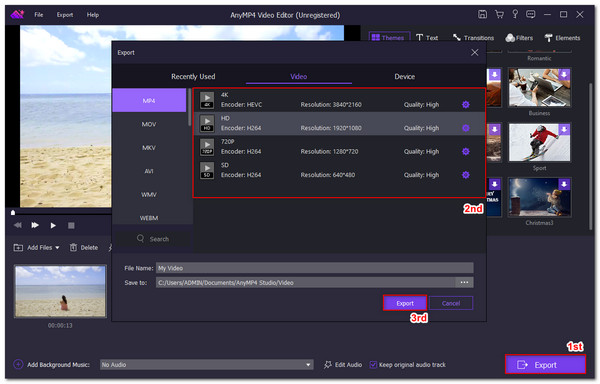Choose WEBM format in the list
The height and width of the screenshot is (384, 600).
pos(149,218)
